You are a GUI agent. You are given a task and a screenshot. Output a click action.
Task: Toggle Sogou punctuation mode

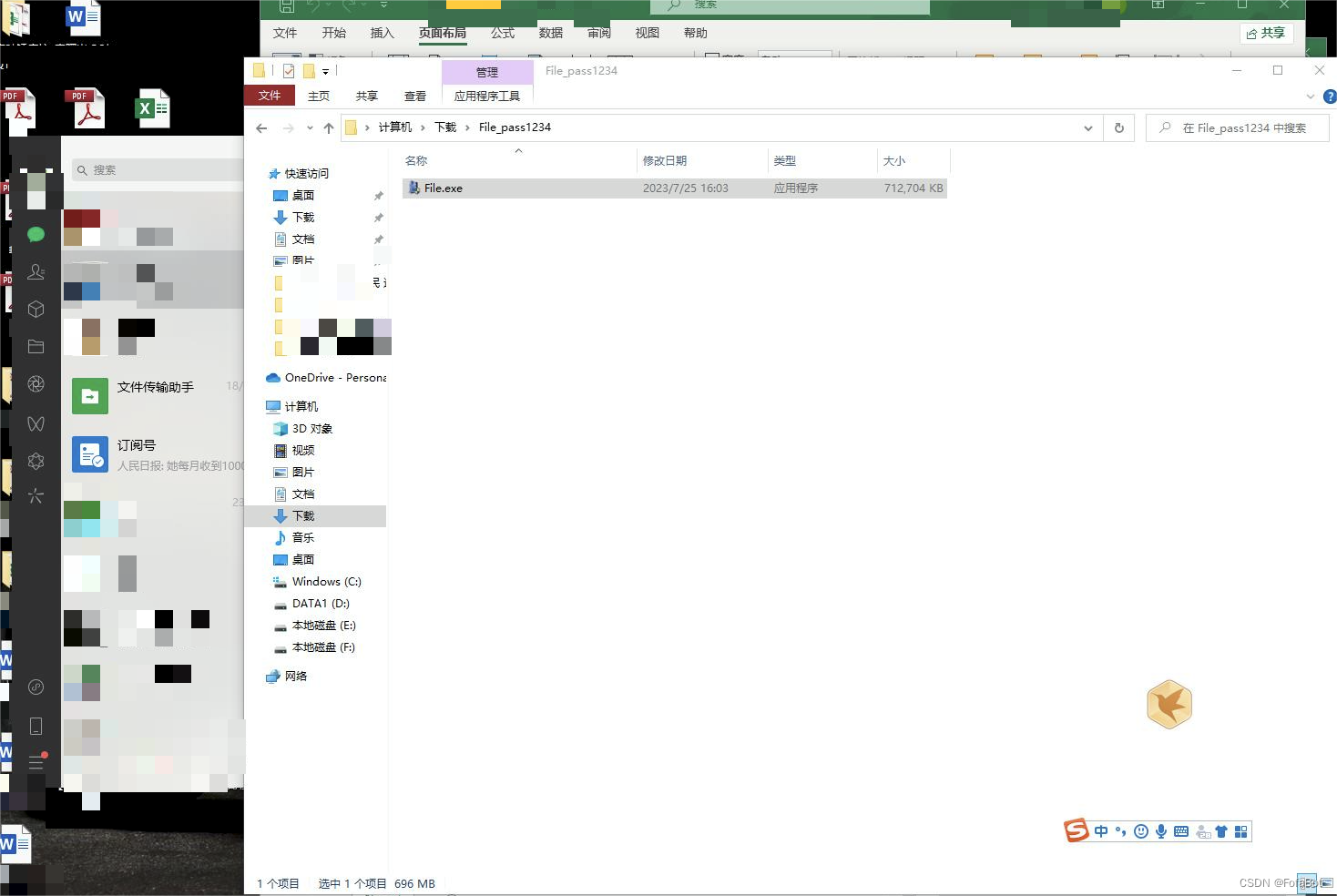pos(1120,831)
